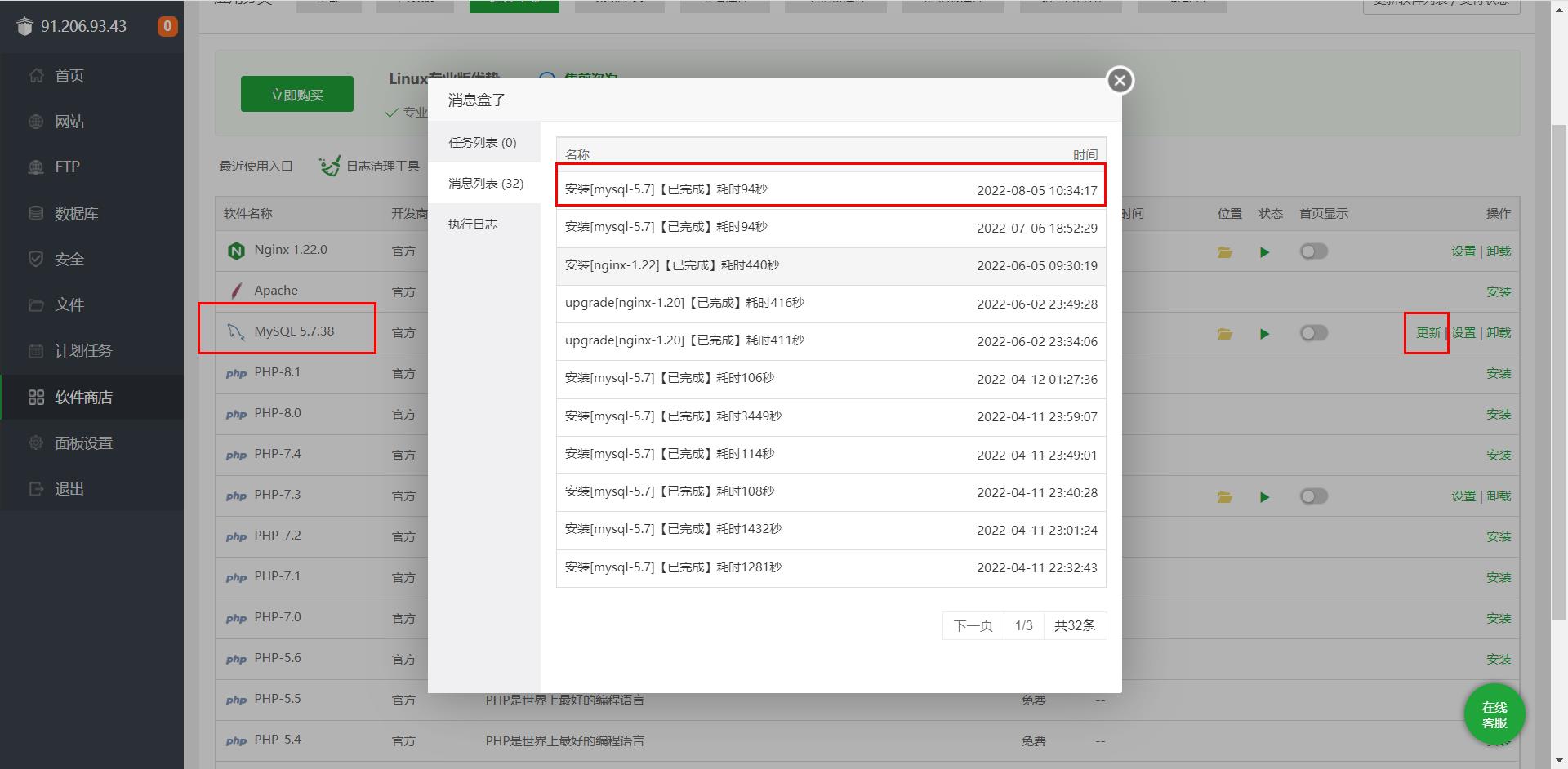The height and width of the screenshot is (769, 1568).
Task: Open Nginx 1.22.0 folder location icon
Action: 1224,252
